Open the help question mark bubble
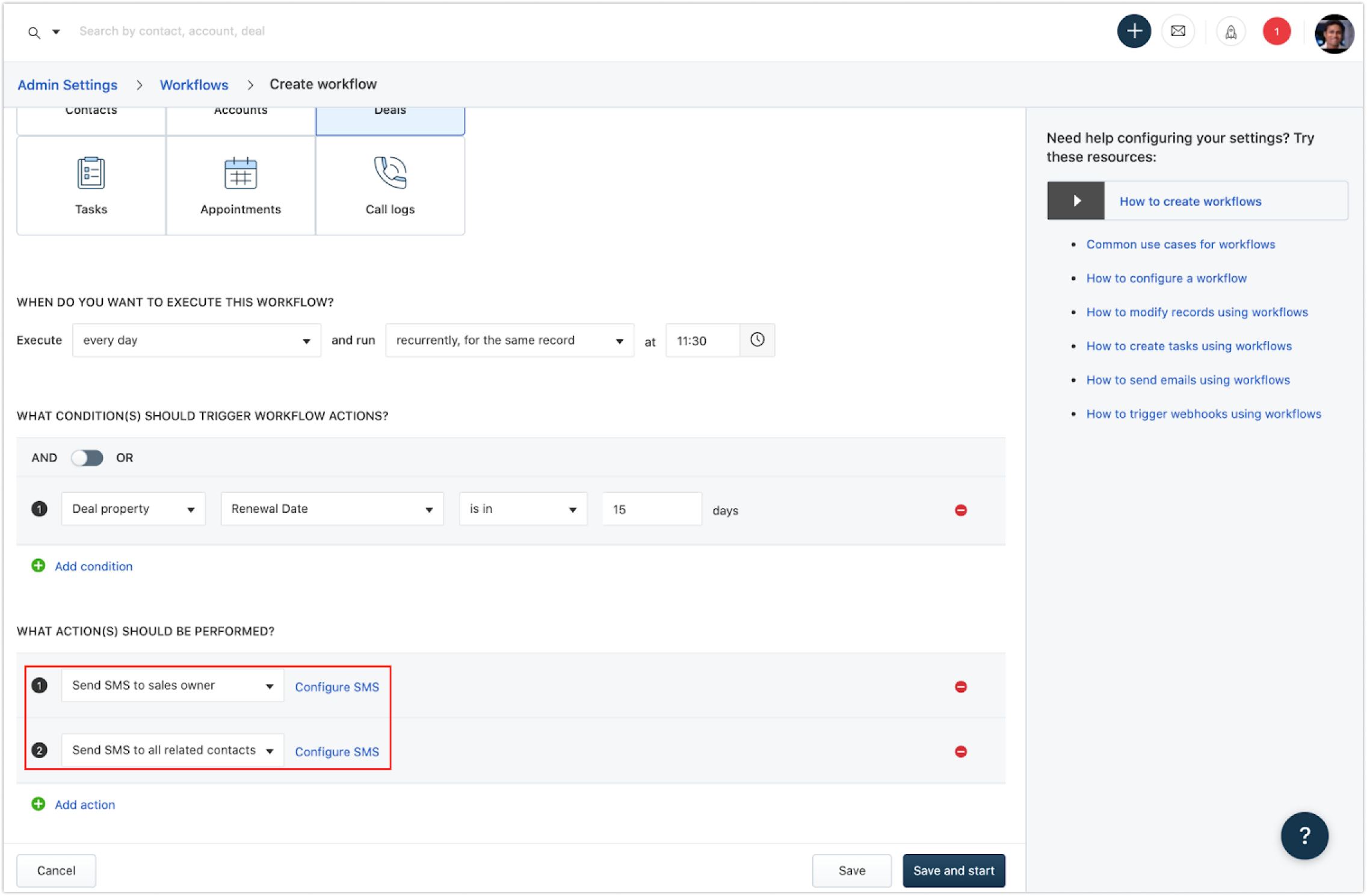The image size is (1367, 896). [1304, 835]
